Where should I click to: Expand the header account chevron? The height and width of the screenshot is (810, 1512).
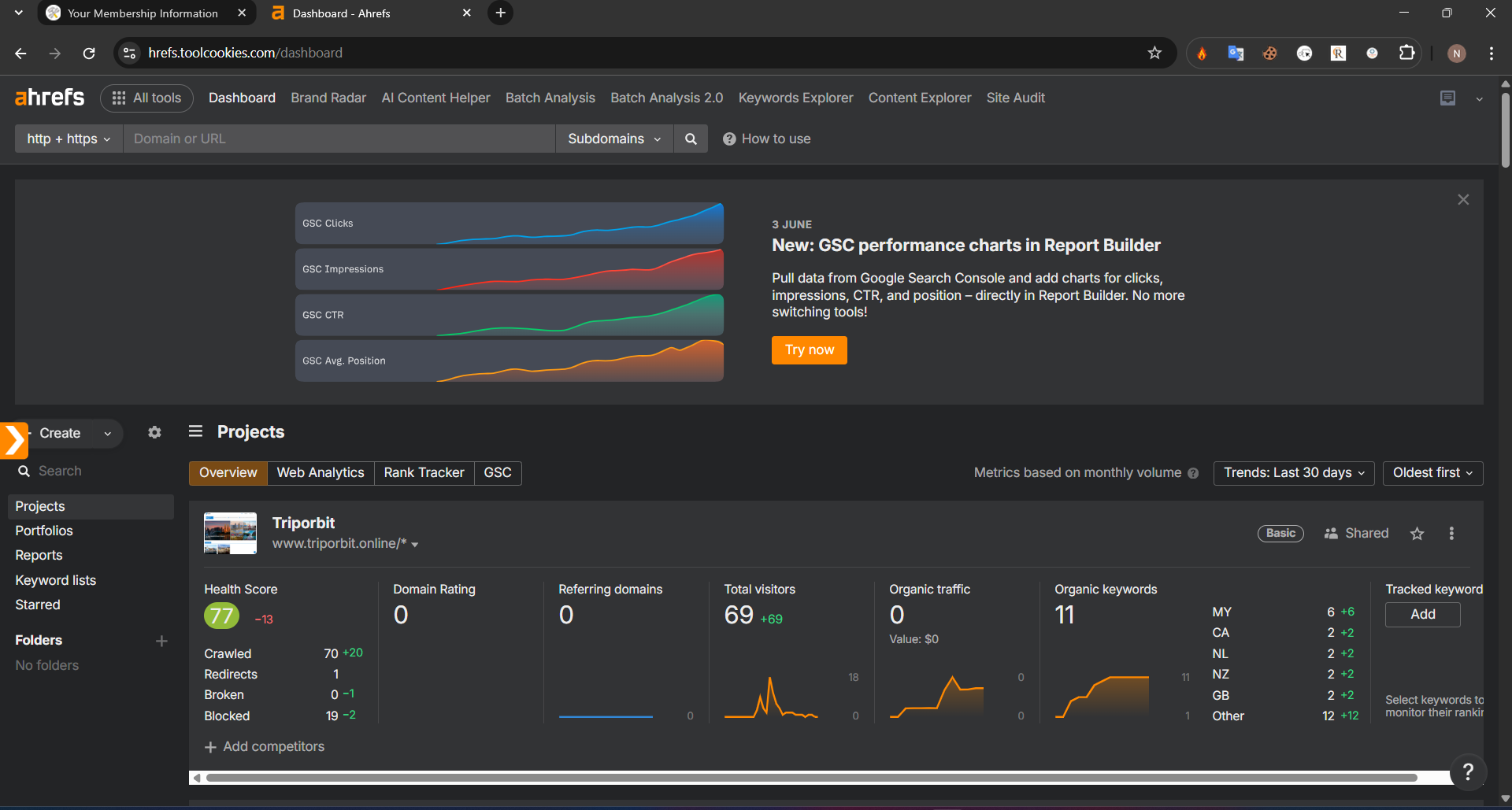tap(1479, 99)
